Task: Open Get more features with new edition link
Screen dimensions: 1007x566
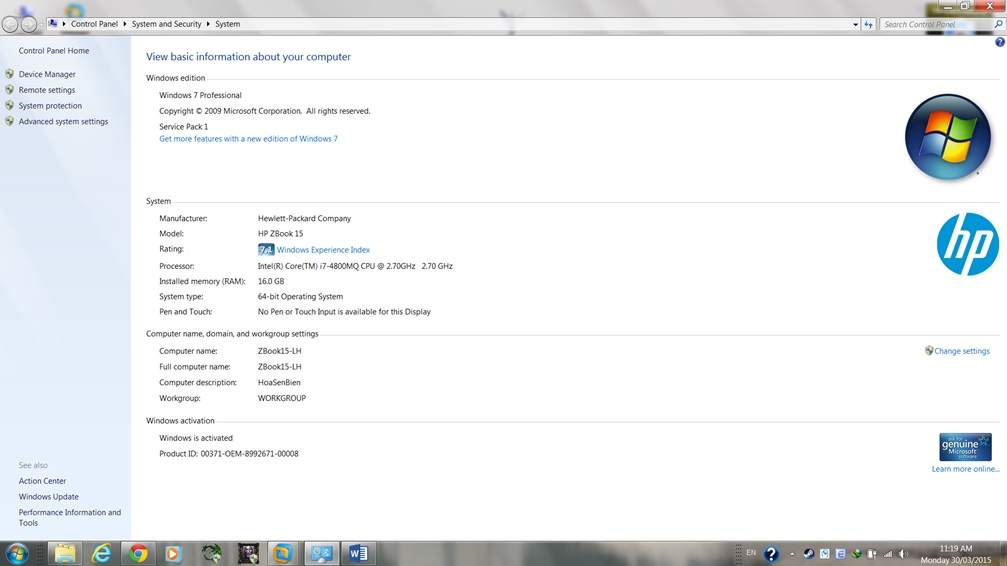Action: tap(248, 139)
